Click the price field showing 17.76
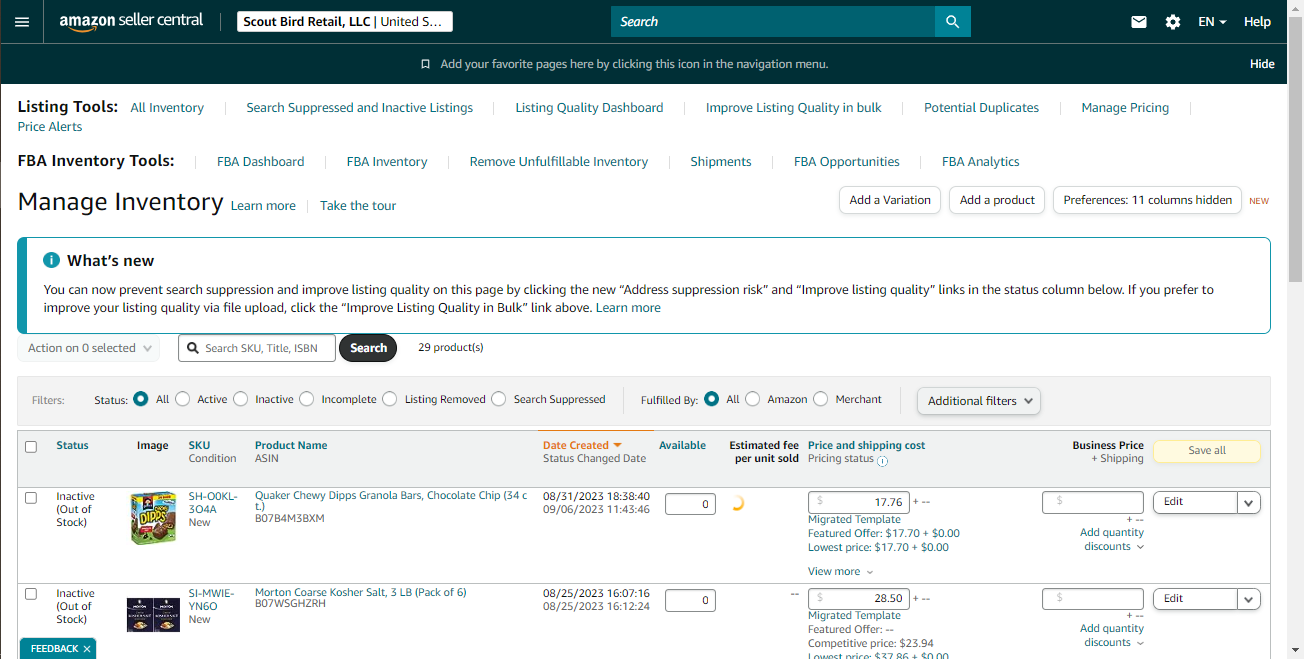 tap(859, 502)
